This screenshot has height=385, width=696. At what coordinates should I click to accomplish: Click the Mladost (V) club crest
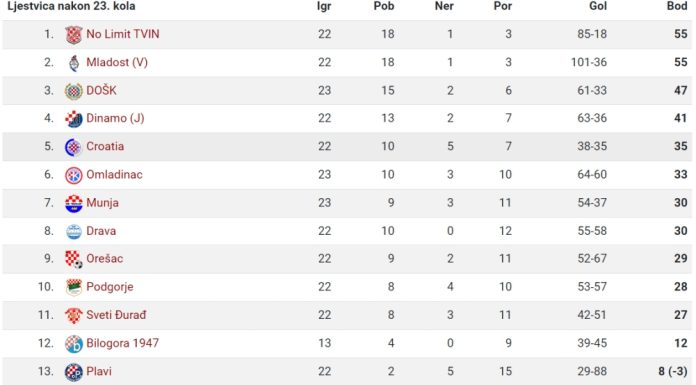[74, 63]
